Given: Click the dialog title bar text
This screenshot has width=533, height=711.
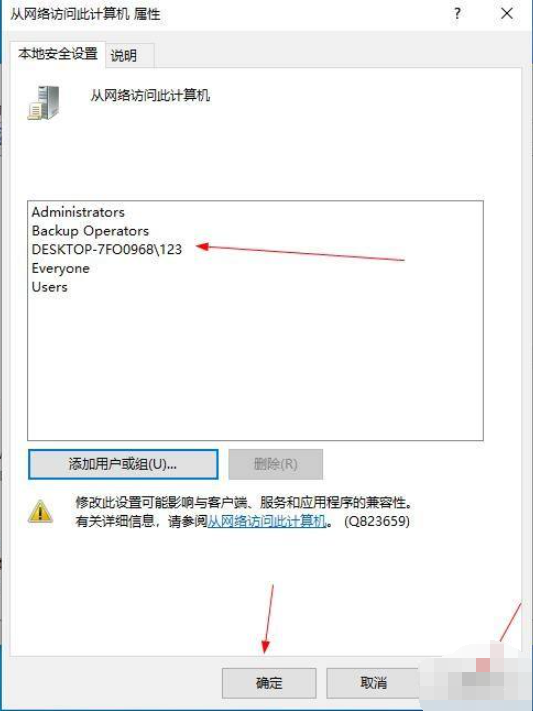Looking at the screenshot, I should pyautogui.click(x=85, y=14).
